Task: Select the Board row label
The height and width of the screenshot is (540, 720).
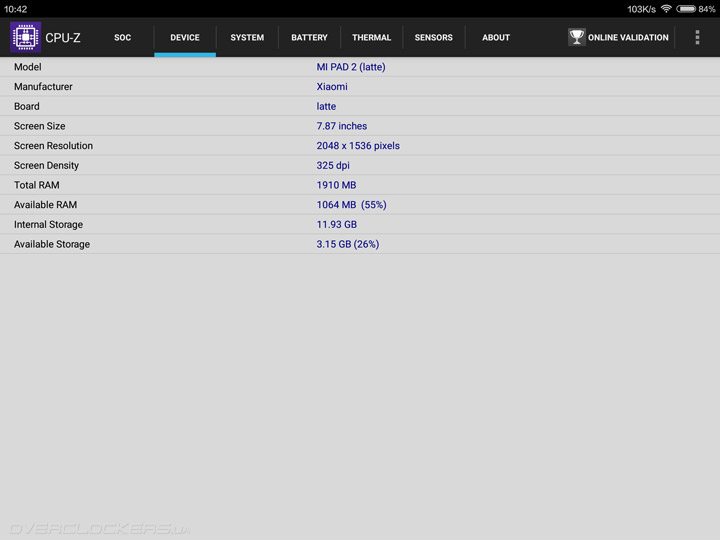Action: [x=27, y=107]
